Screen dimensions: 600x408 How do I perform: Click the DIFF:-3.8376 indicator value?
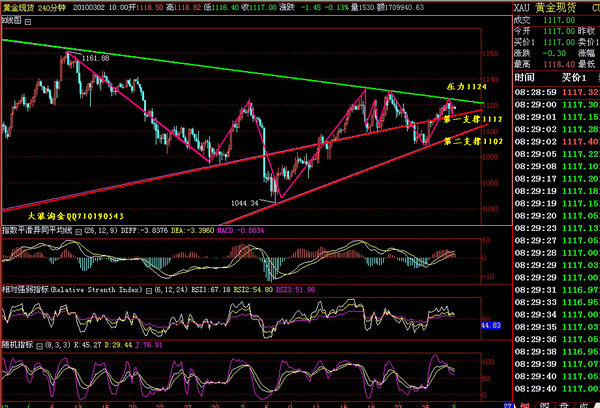(144, 230)
